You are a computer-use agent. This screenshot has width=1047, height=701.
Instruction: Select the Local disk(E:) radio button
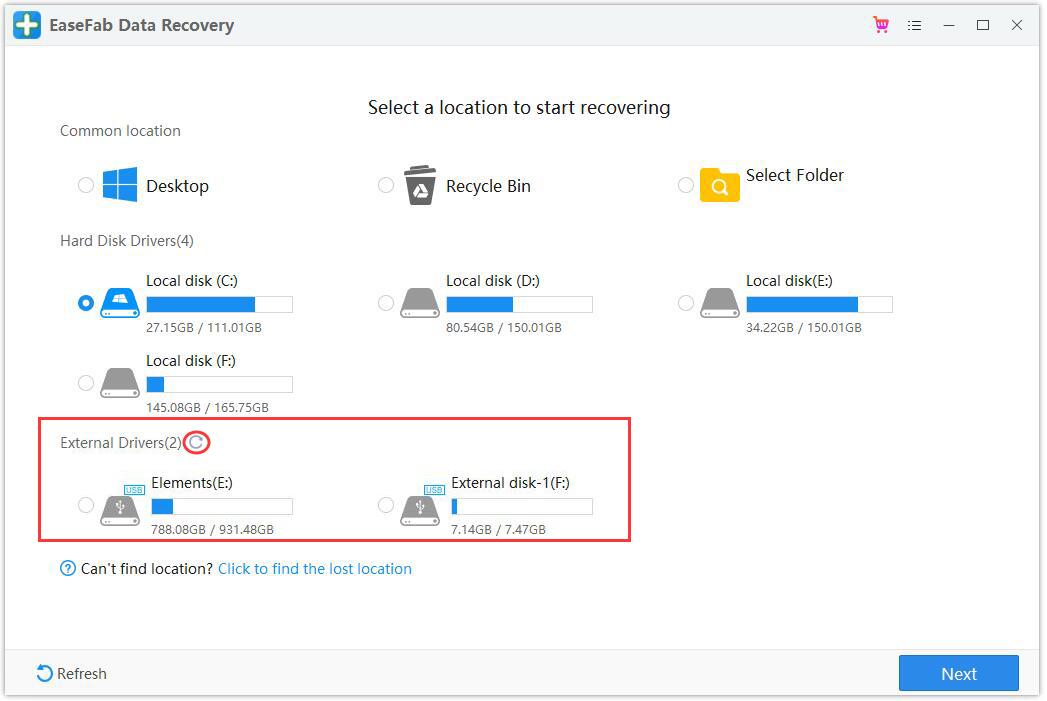pos(686,303)
